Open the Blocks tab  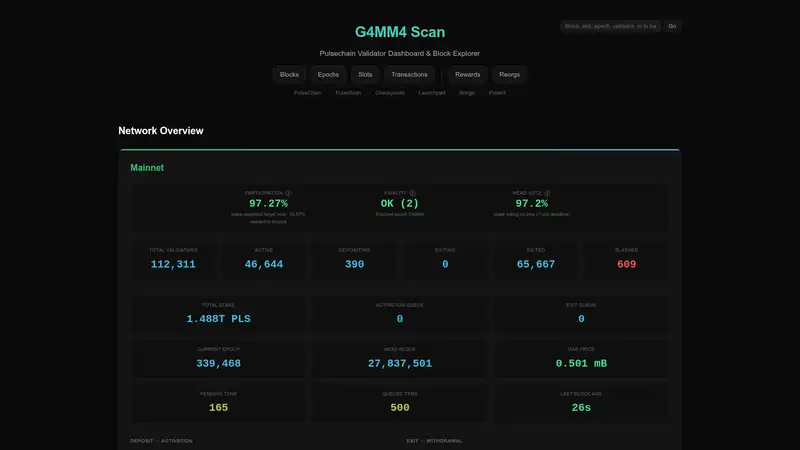click(x=289, y=74)
